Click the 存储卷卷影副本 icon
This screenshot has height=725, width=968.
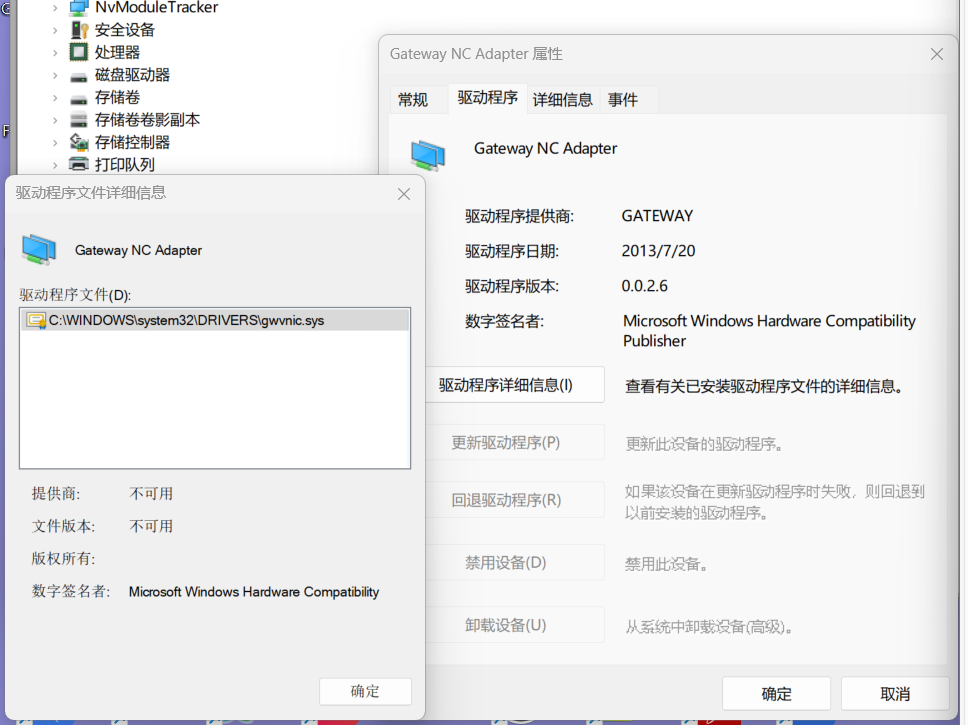(78, 120)
